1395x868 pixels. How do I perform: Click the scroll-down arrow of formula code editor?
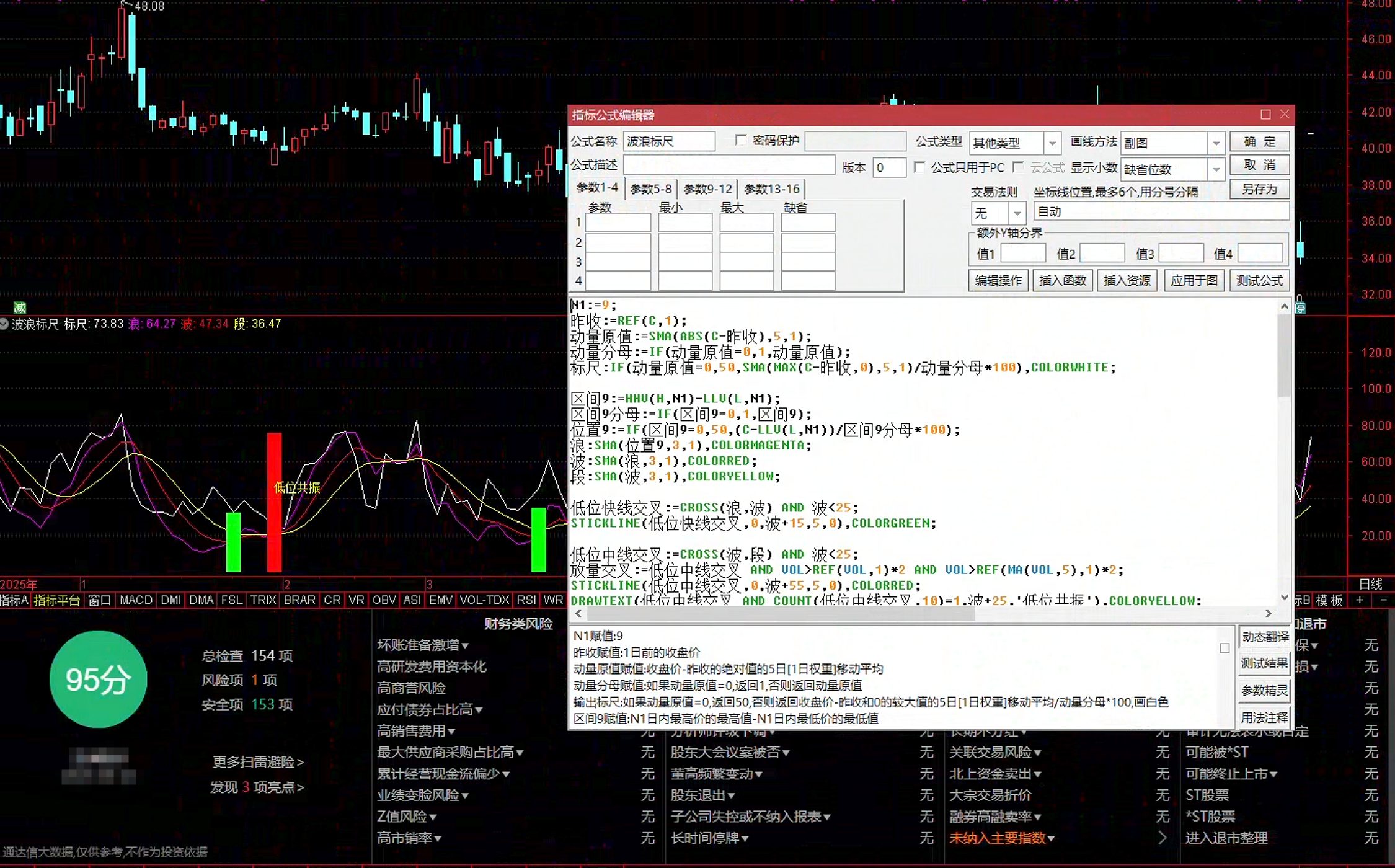[1285, 597]
